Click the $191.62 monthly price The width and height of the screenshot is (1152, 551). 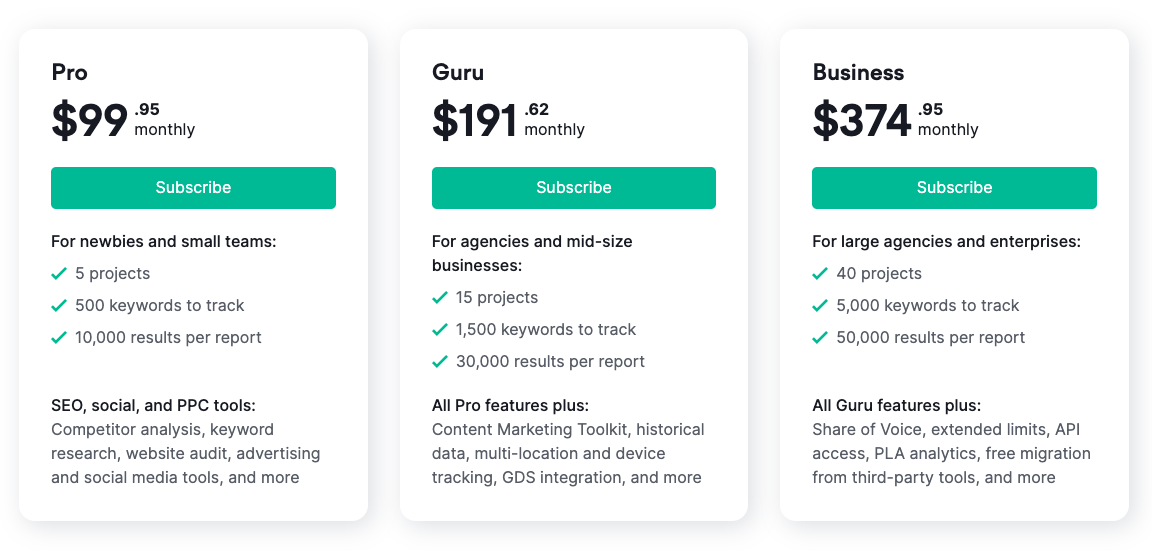(508, 120)
